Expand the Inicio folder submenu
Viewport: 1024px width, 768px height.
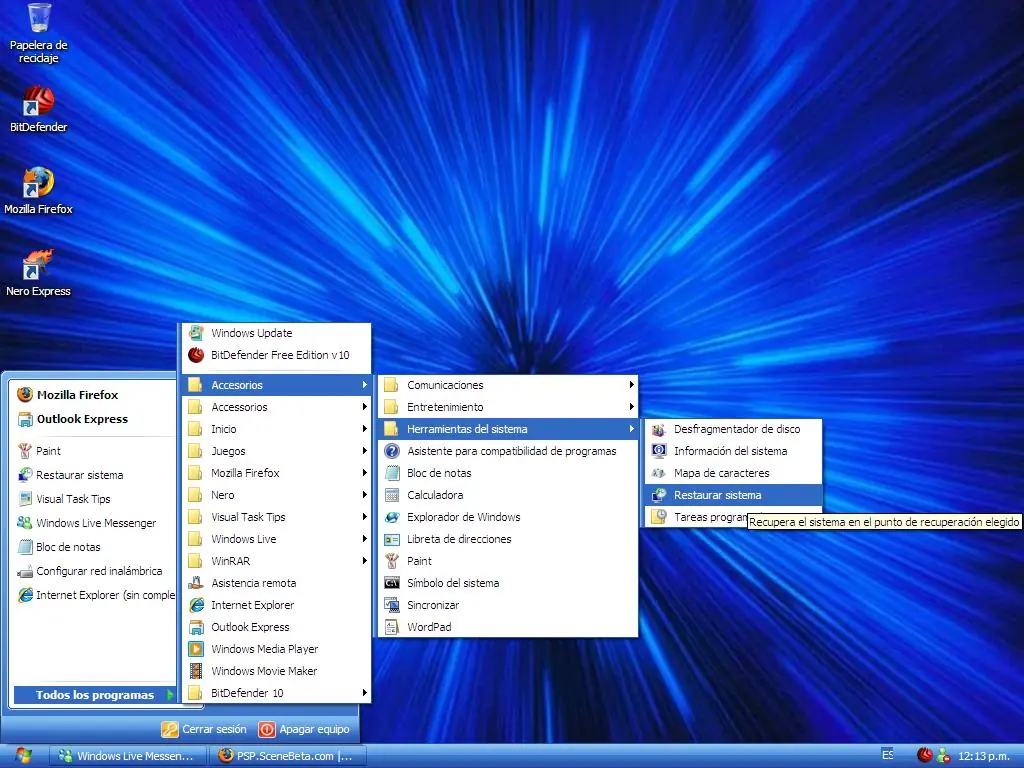point(276,429)
